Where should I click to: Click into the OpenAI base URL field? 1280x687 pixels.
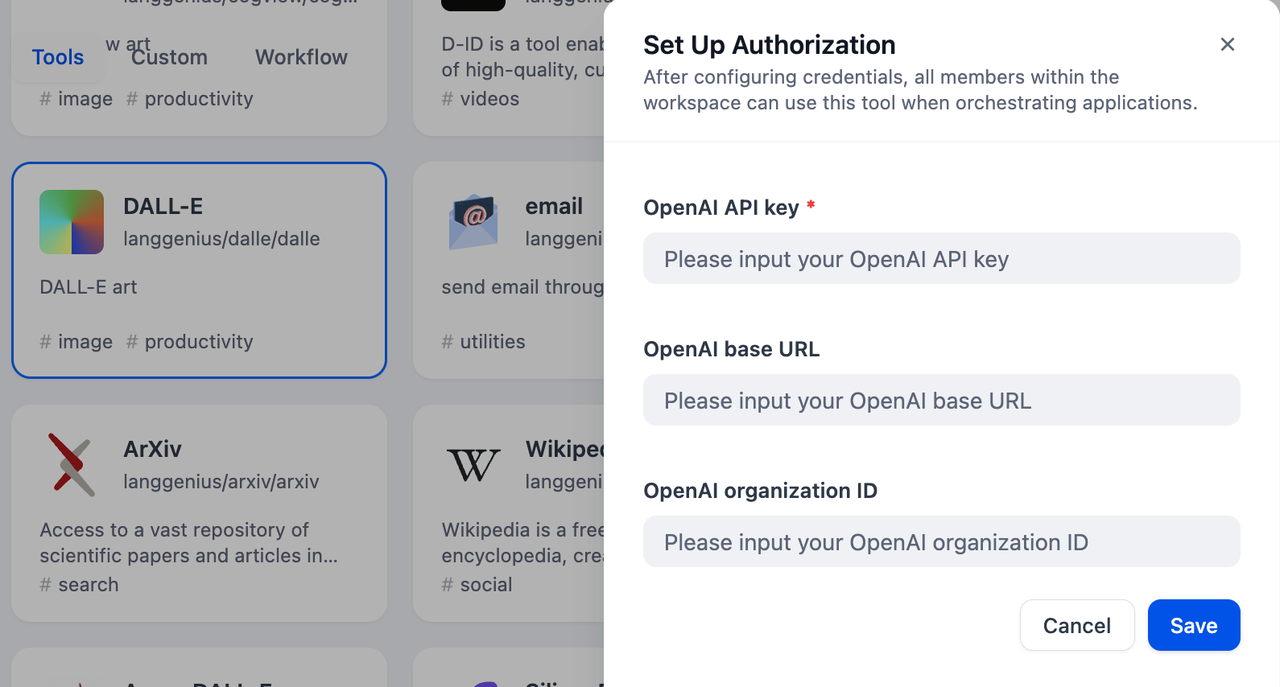click(941, 401)
